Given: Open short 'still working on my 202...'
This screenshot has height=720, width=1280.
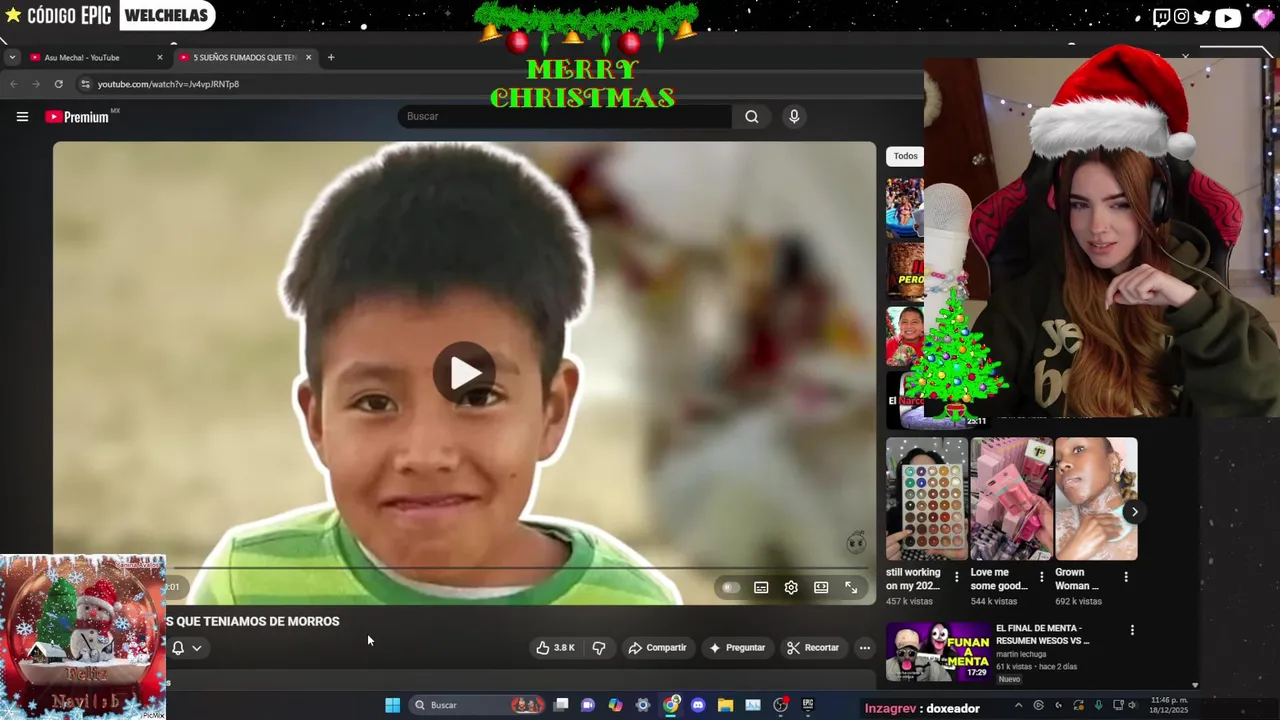Looking at the screenshot, I should point(926,498).
